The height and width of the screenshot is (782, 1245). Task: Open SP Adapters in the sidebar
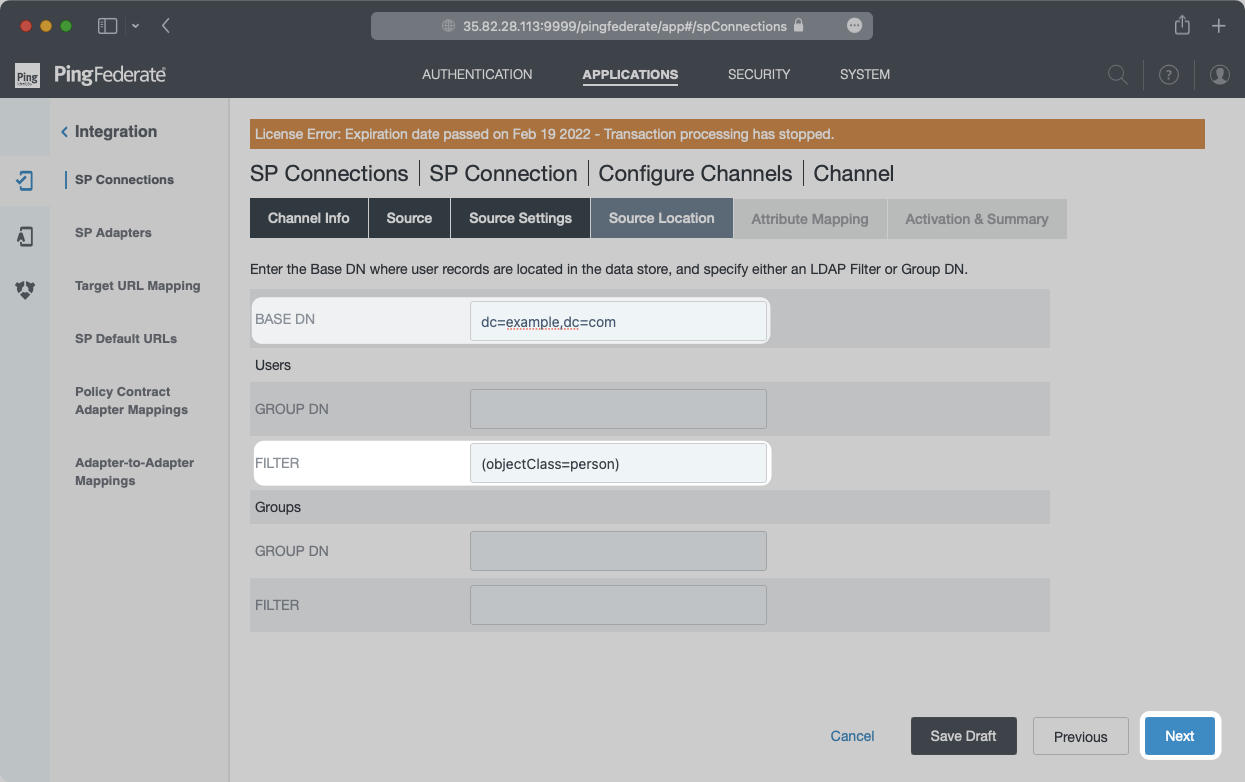coord(113,233)
